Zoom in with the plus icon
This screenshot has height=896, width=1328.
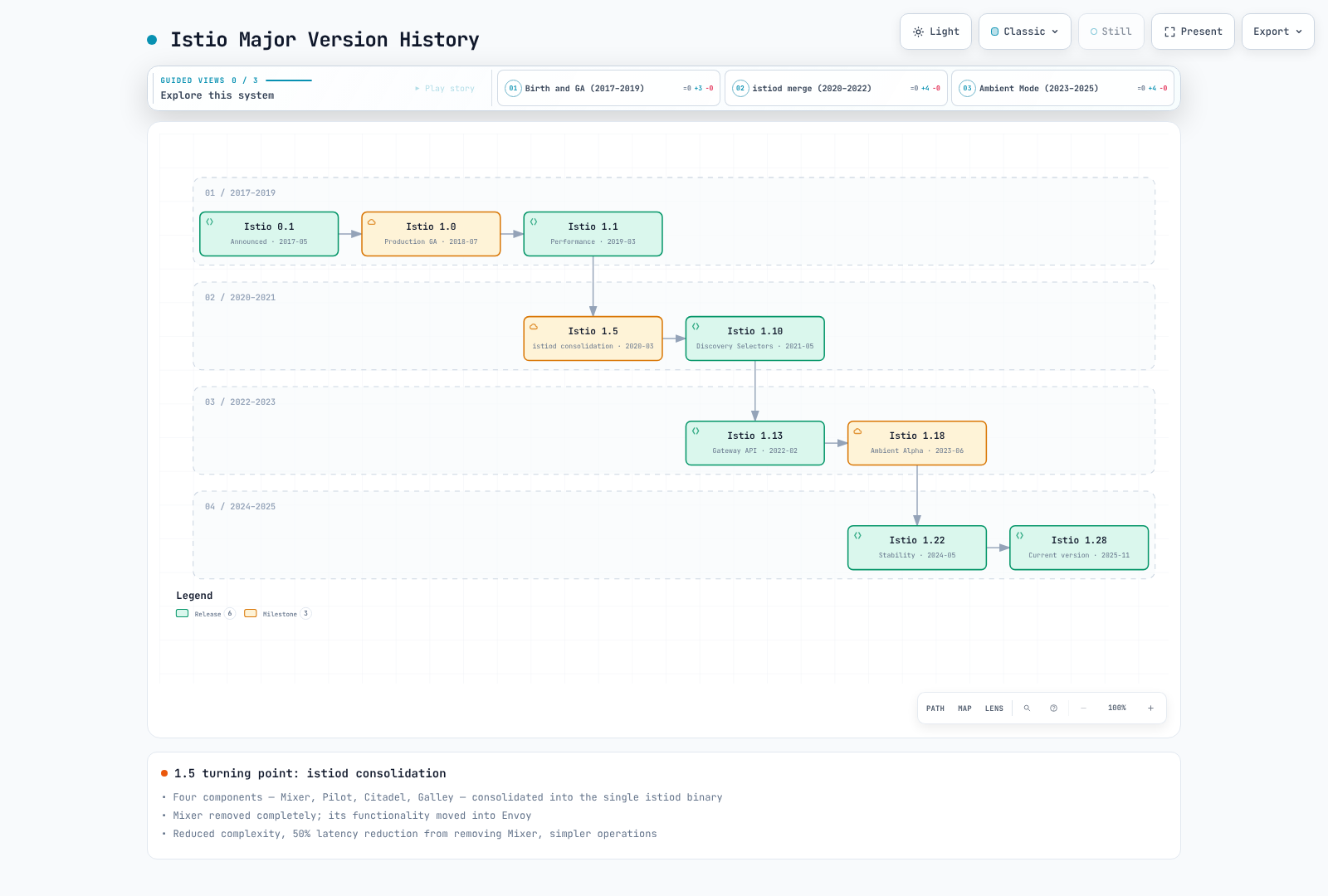(1150, 709)
